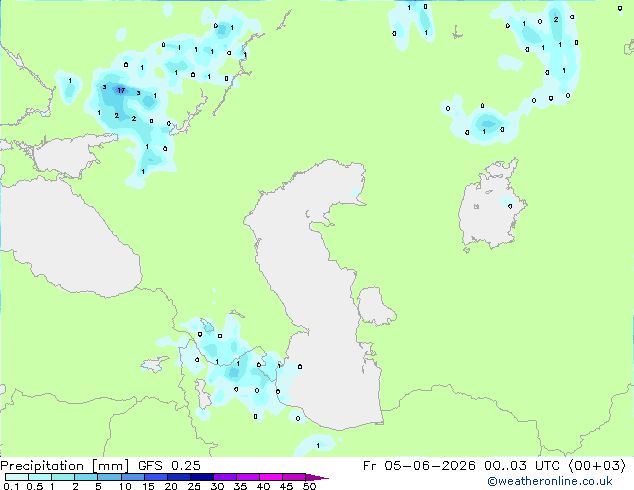The height and width of the screenshot is (490, 634).
Task: Click the '(00+03)' forecast step text
Action: 597,466
